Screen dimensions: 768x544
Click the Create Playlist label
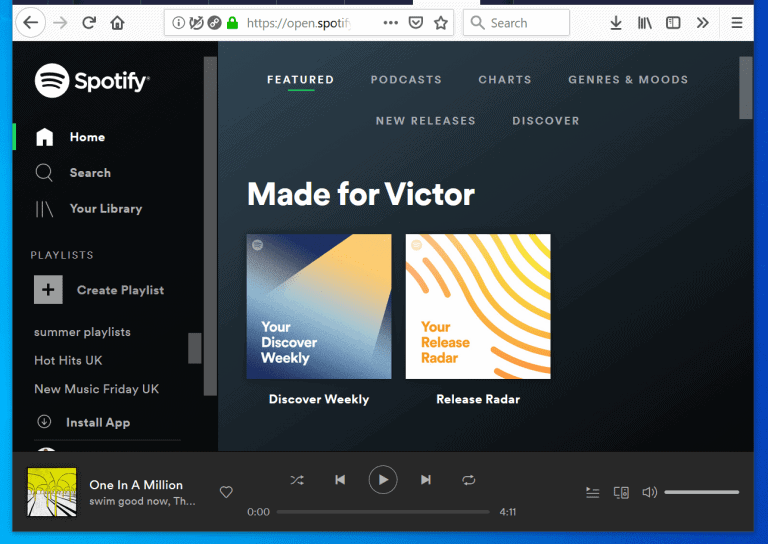coord(120,290)
